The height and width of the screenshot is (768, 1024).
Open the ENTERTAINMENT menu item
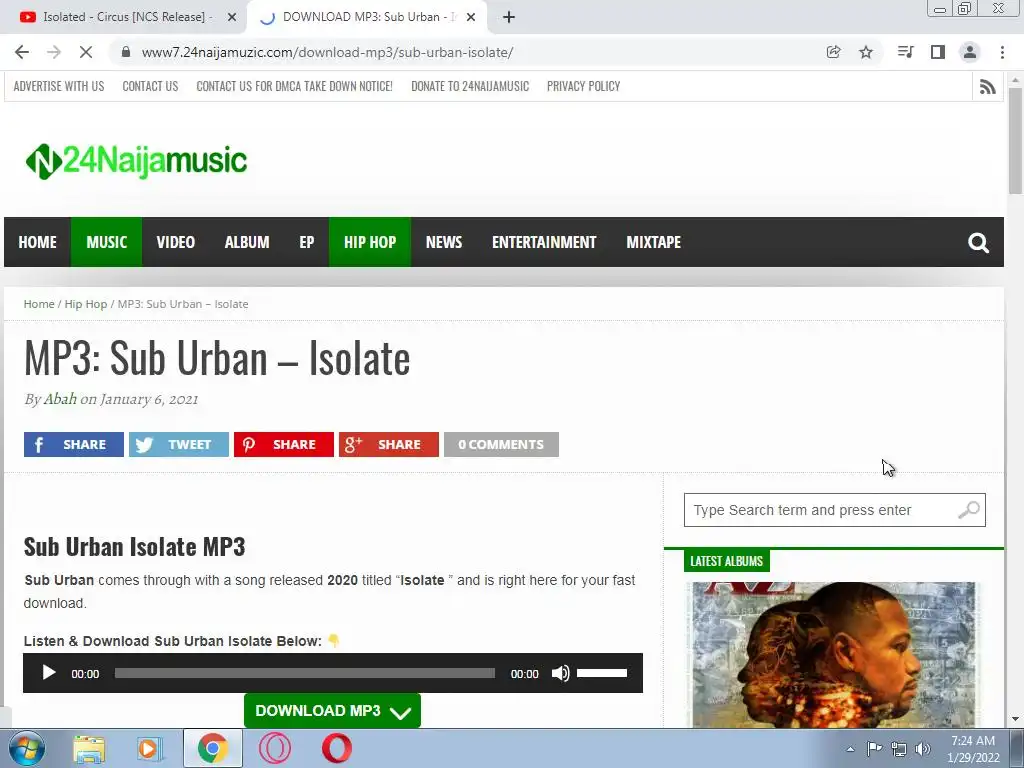coord(544,242)
